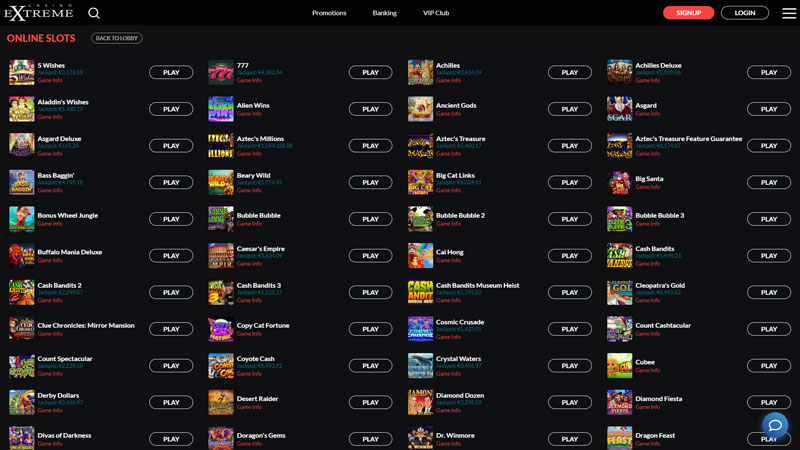Image resolution: width=800 pixels, height=450 pixels.
Task: Play the Coyote Cash slot
Action: point(370,366)
